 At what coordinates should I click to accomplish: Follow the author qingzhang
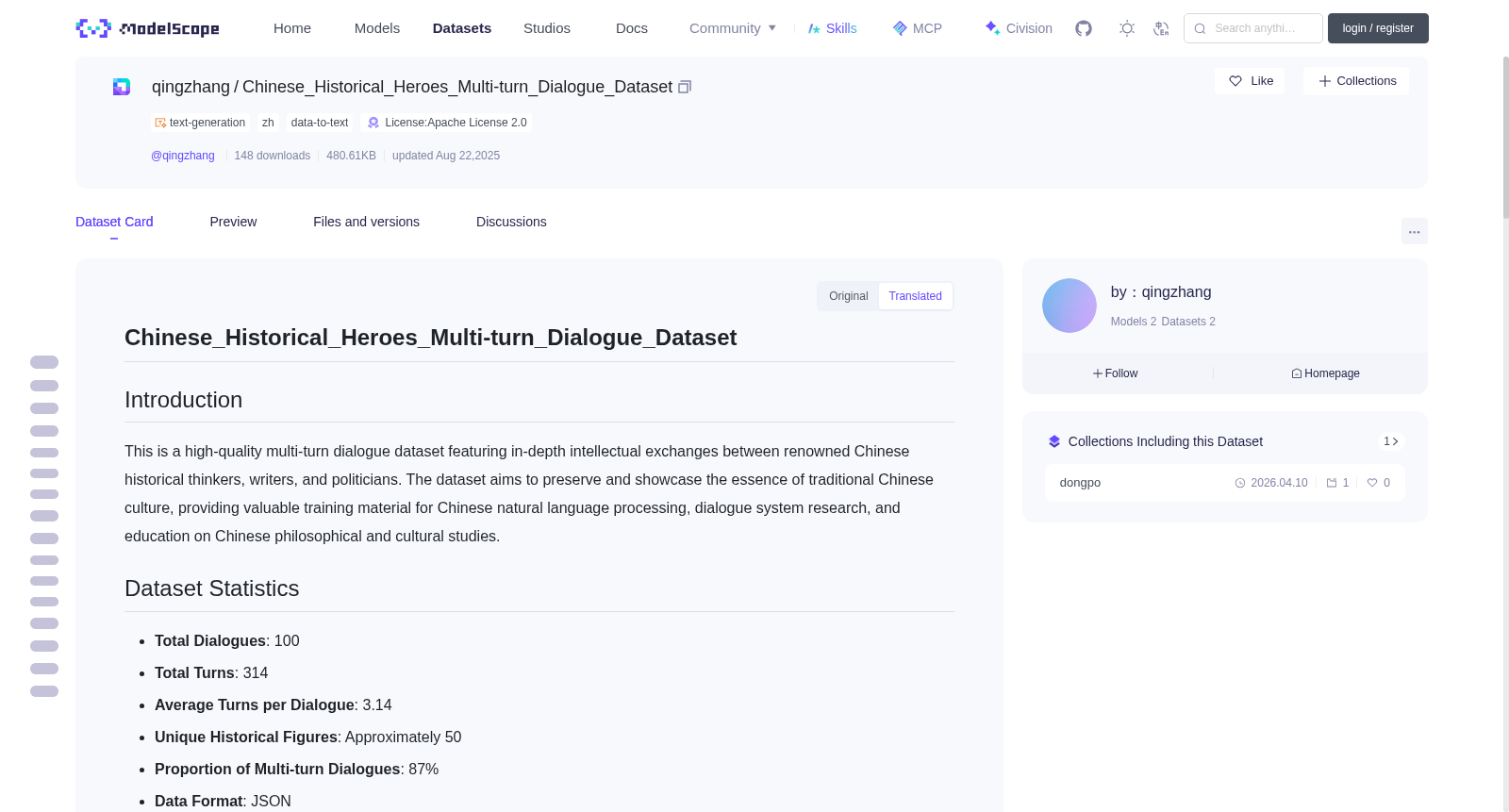pos(1116,373)
